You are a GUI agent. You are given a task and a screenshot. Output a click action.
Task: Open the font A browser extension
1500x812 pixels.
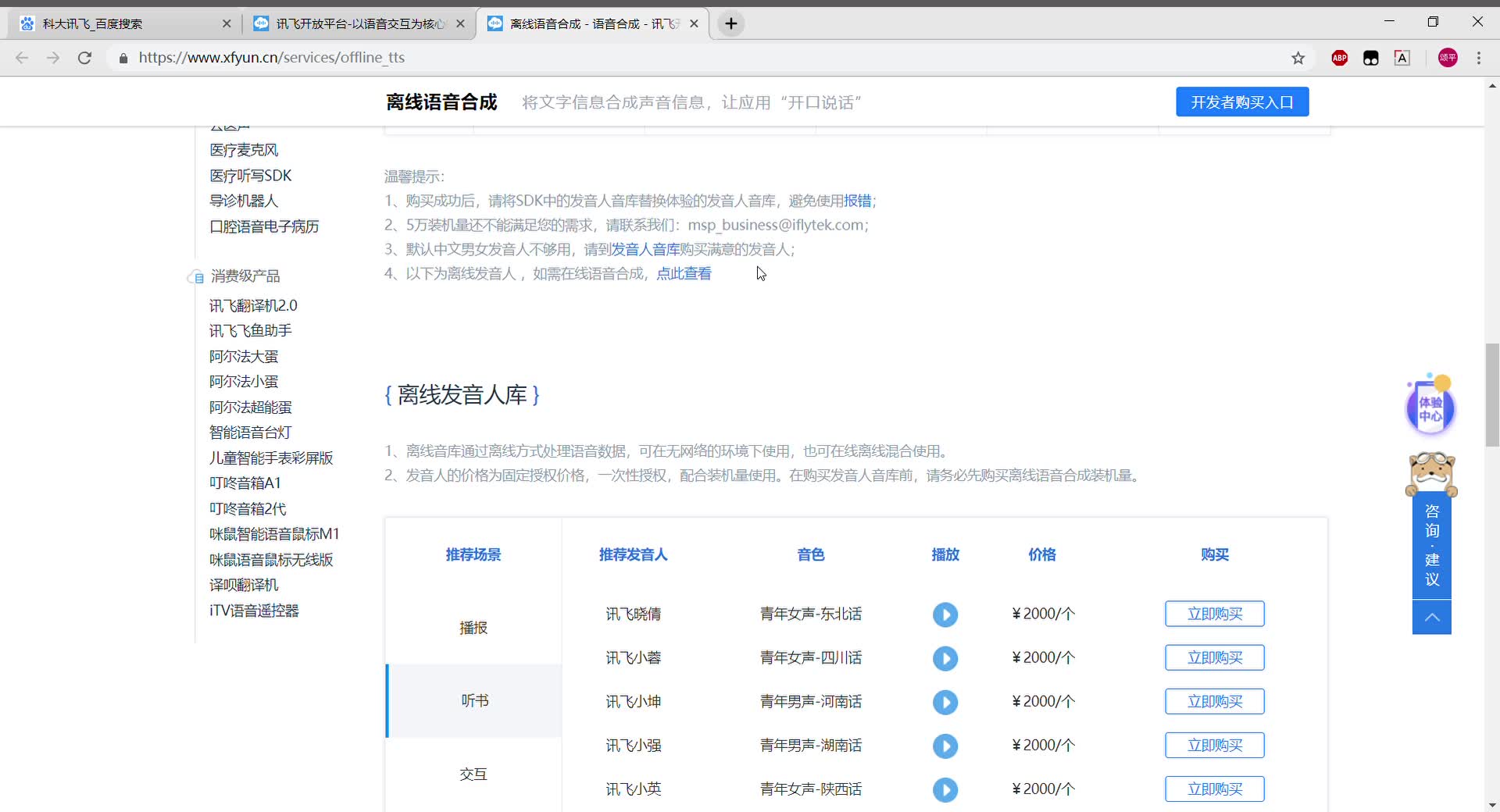coord(1402,58)
